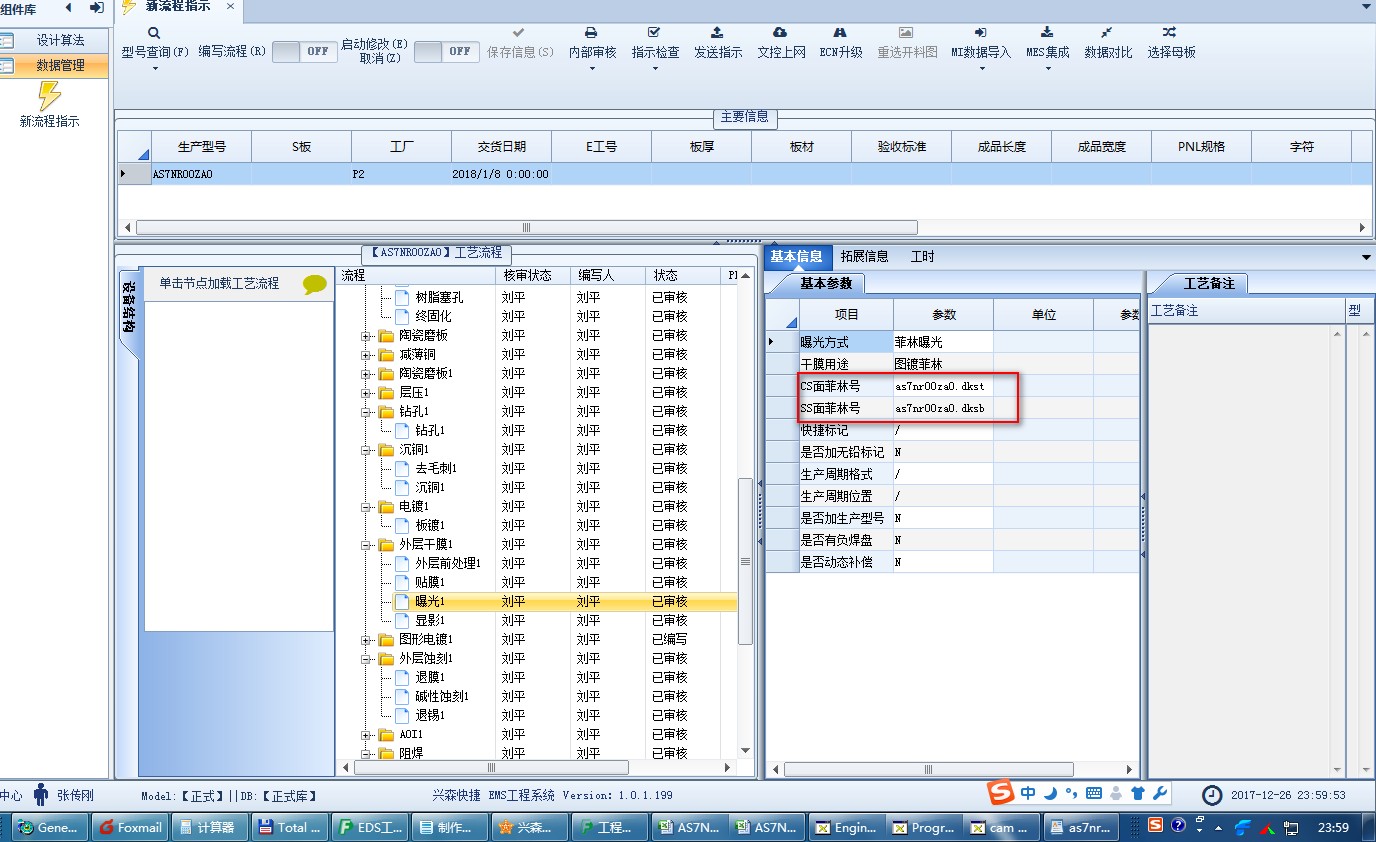Image resolution: width=1376 pixels, height=842 pixels.
Task: Close the 新流程指示 tab
Action: 230,7
